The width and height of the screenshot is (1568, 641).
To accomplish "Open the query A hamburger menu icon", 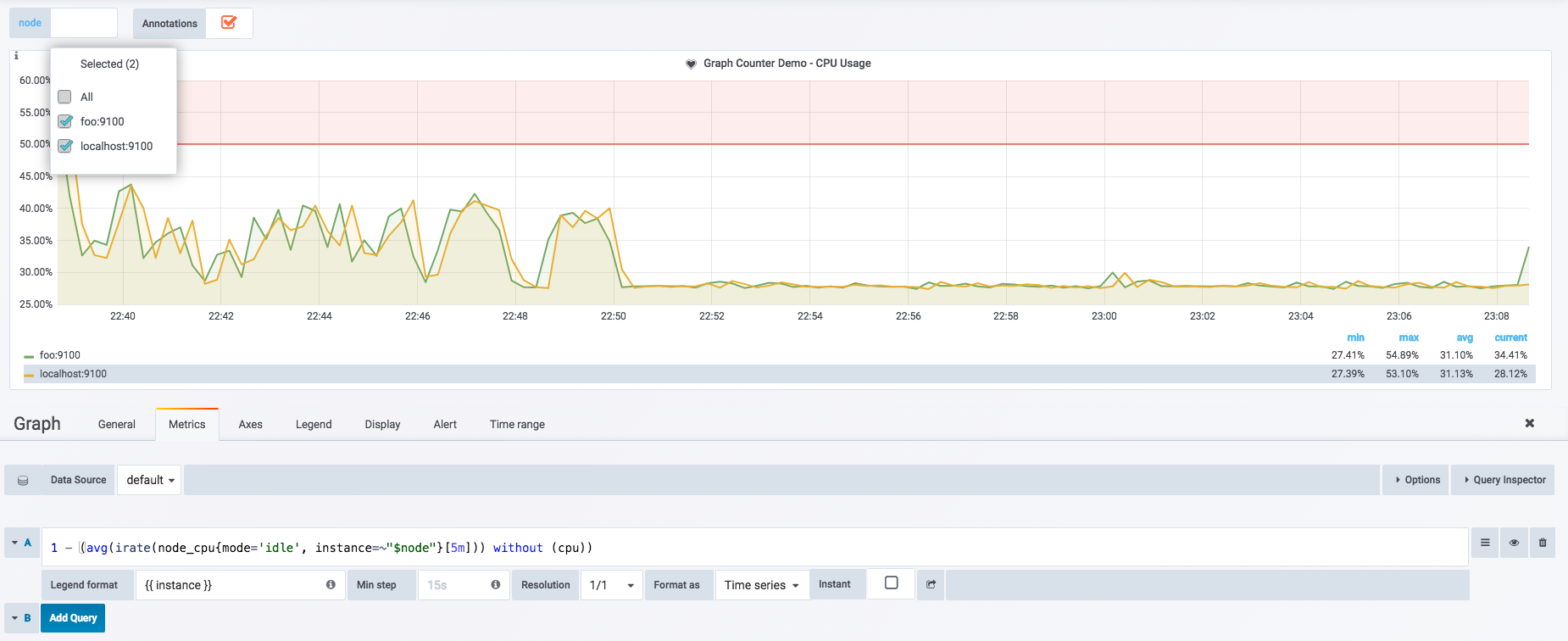I will click(x=1485, y=543).
